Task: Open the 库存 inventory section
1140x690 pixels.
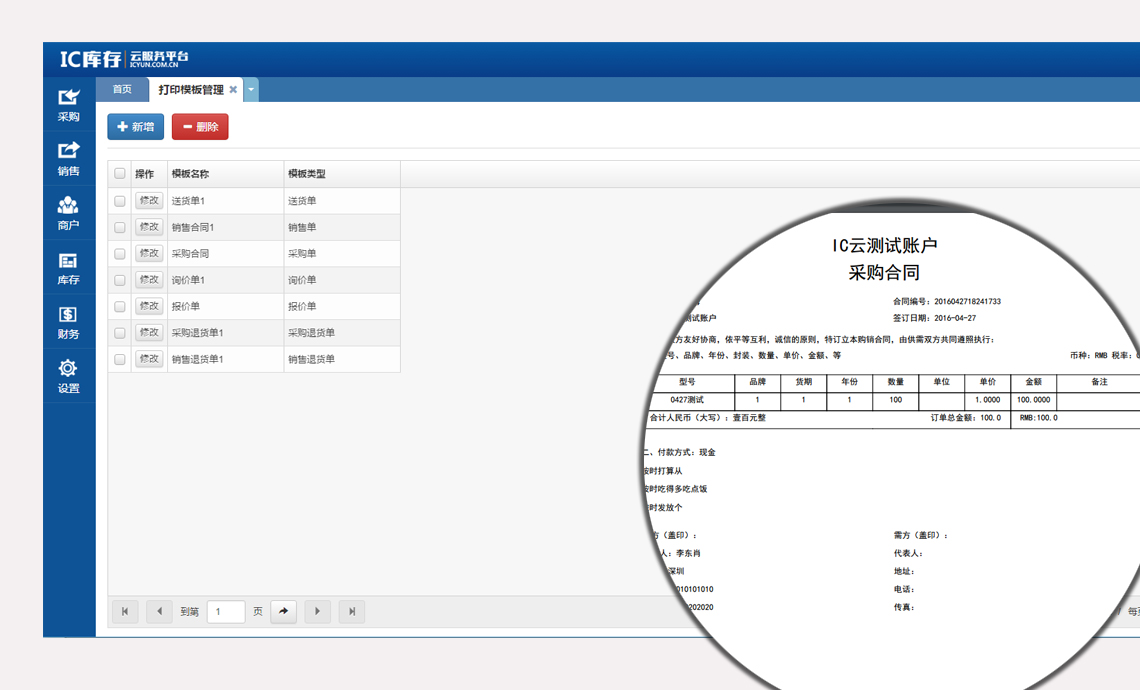Action: (68, 268)
